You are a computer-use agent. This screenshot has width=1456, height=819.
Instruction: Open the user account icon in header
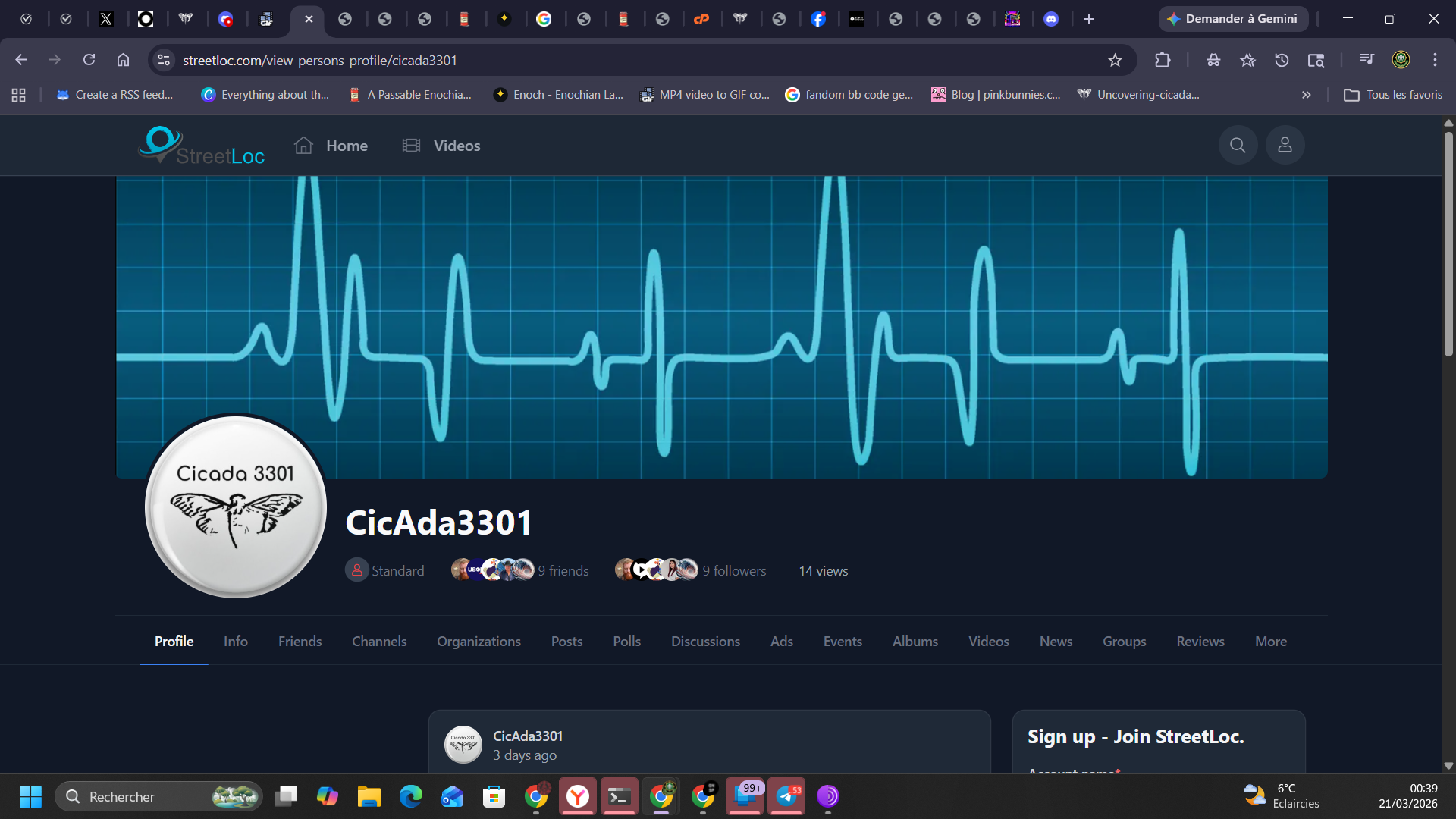(x=1285, y=145)
